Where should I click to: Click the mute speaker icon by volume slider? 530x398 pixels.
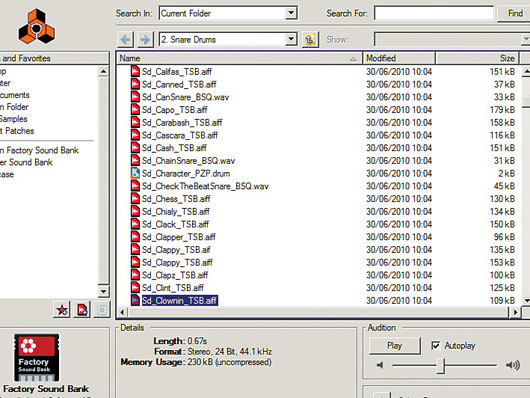[380, 365]
